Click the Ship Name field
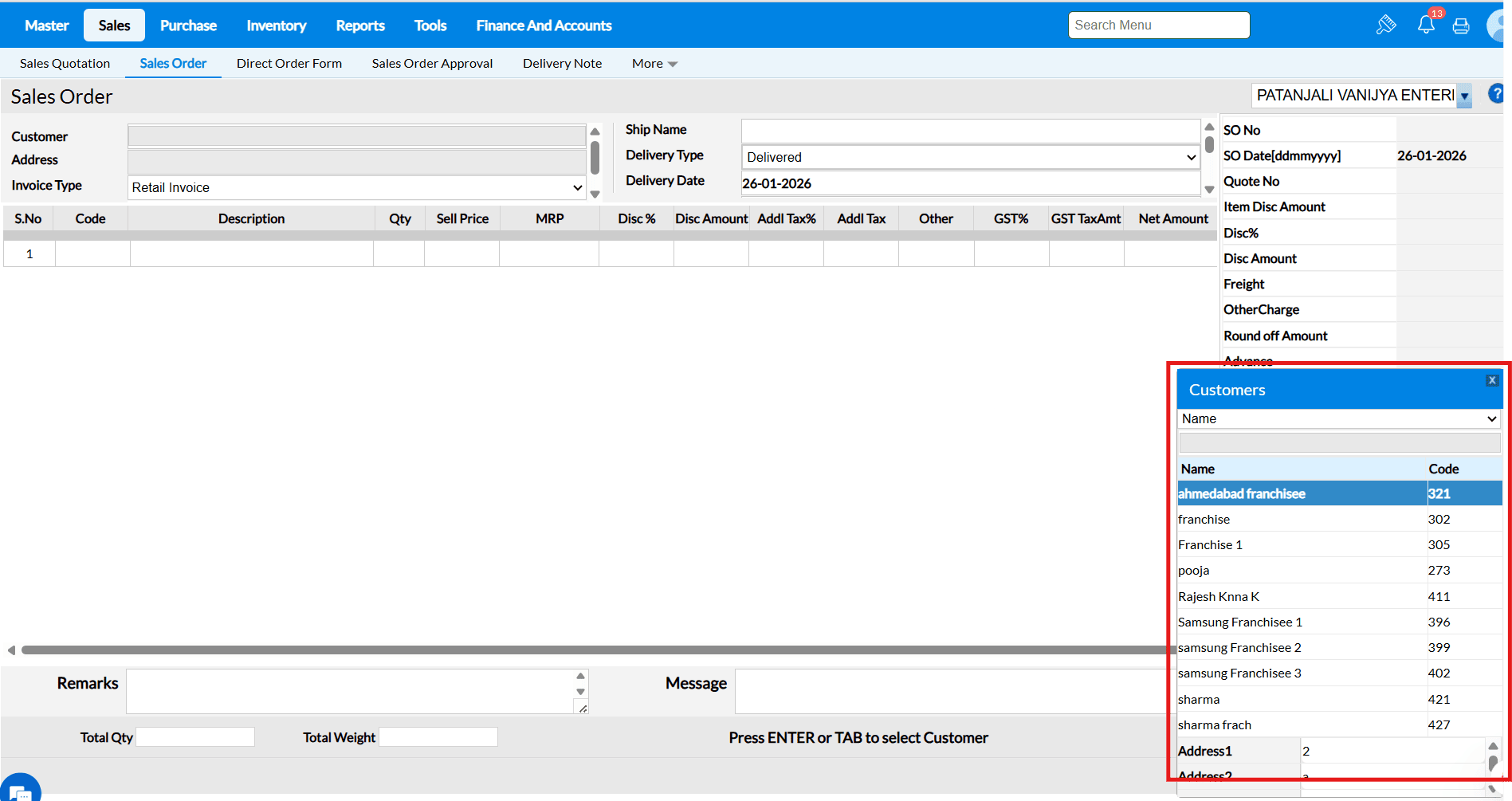Viewport: 1512px width, 801px height. coord(971,131)
